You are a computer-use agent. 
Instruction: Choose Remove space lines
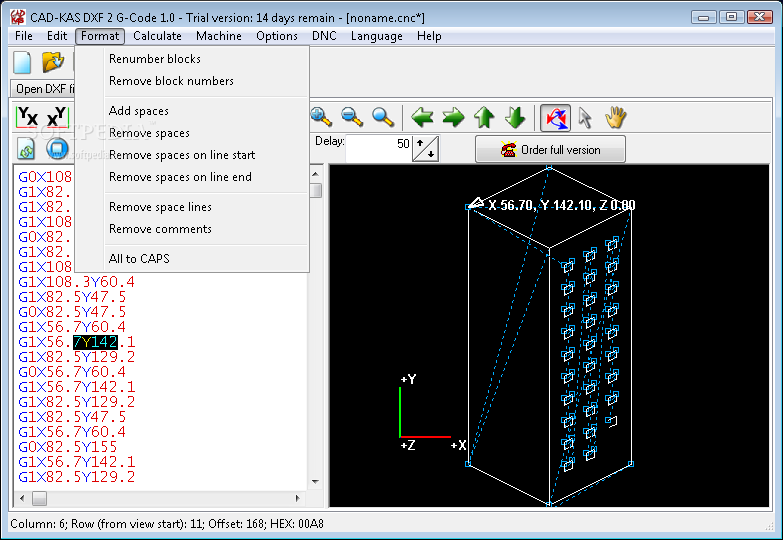tap(192, 207)
